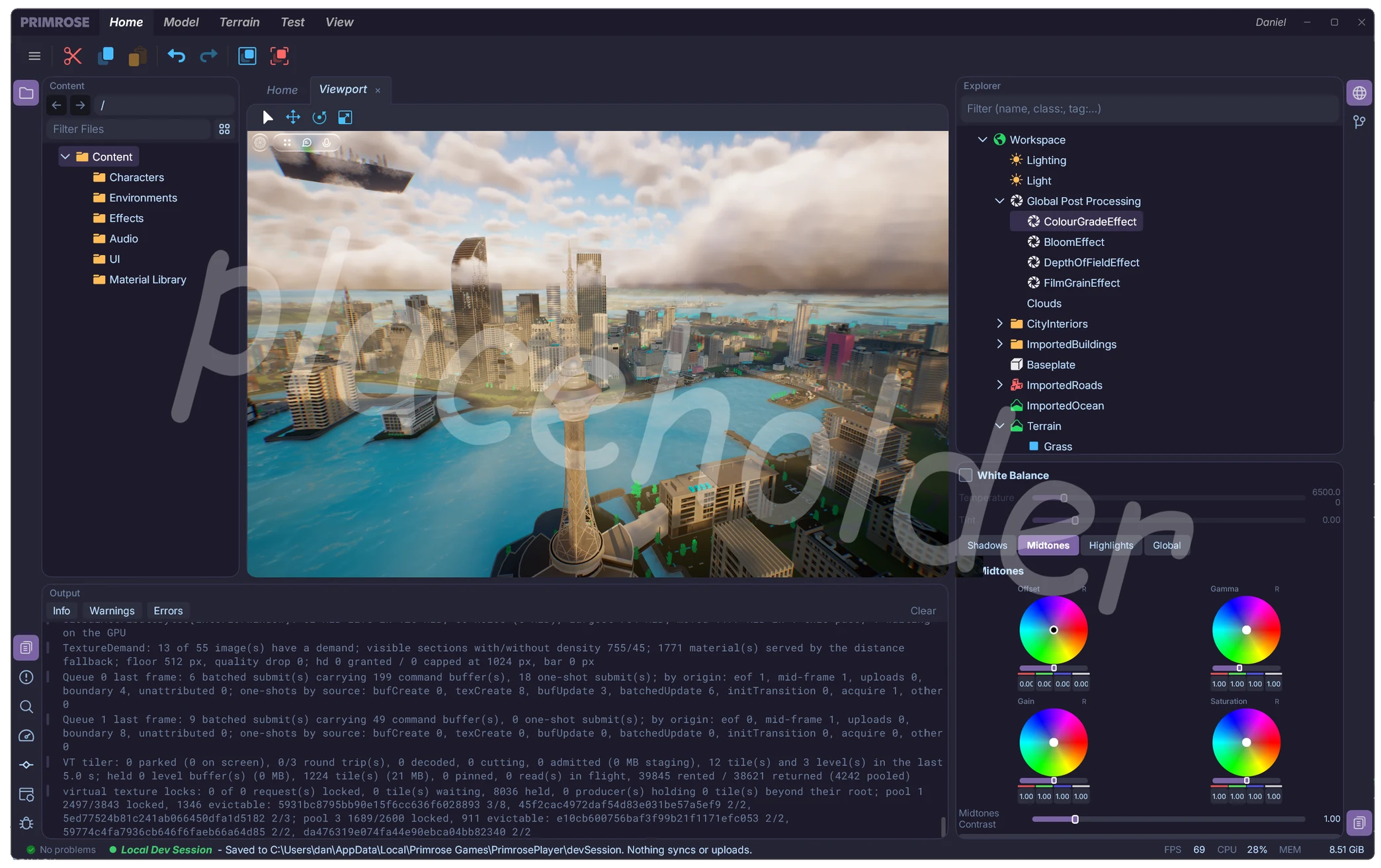Filter output by Warnings
The height and width of the screenshot is (868, 1381).
[112, 611]
